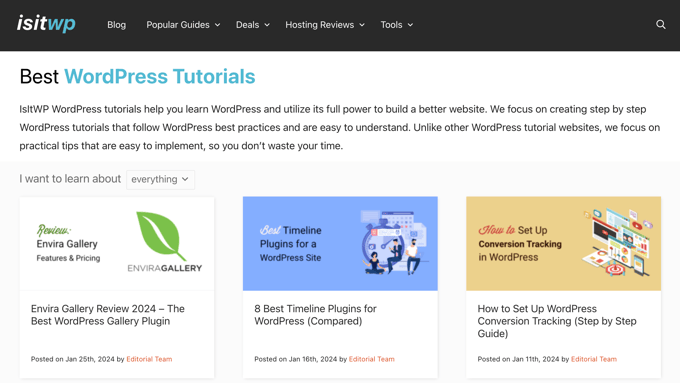Image resolution: width=680 pixels, height=383 pixels.
Task: Expand the Hosting Reviews menu
Action: (x=325, y=25)
